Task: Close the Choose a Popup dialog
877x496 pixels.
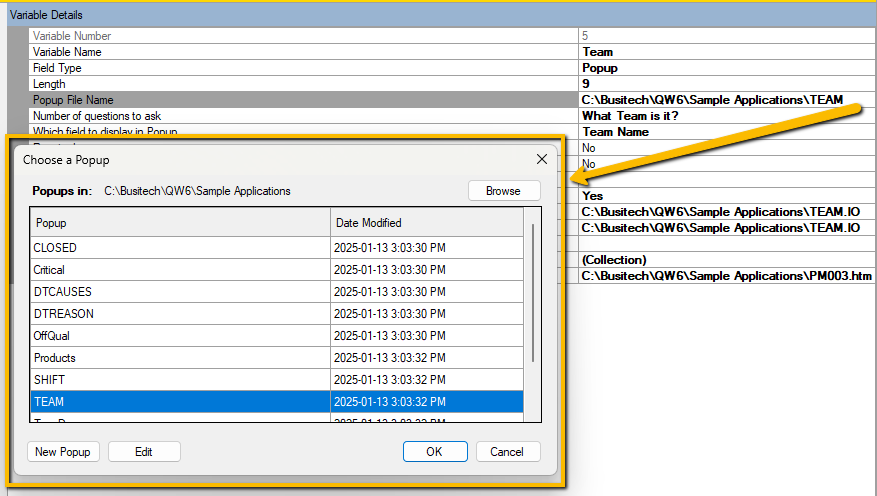Action: coord(542,159)
